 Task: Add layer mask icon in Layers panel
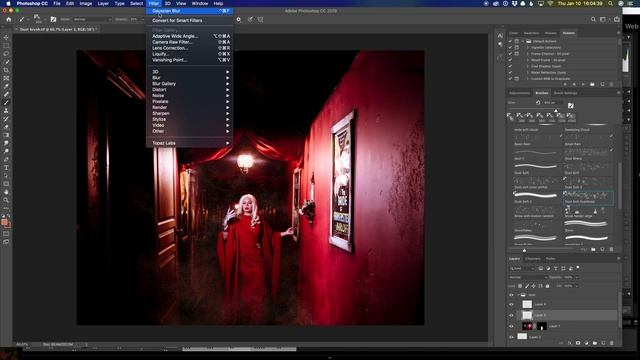click(x=578, y=343)
